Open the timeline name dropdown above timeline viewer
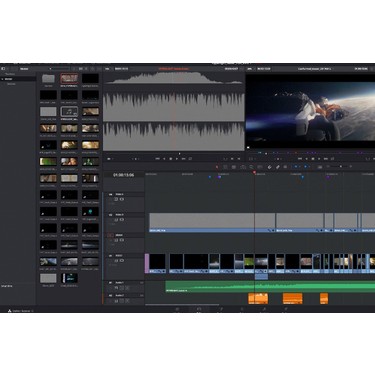 315,69
